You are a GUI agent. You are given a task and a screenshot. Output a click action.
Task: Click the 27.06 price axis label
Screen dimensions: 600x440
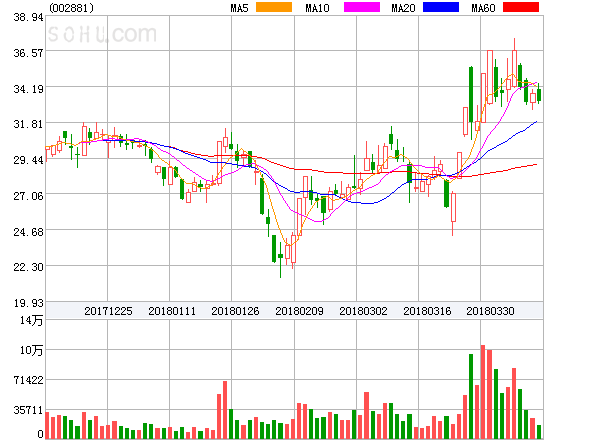[x=28, y=196]
